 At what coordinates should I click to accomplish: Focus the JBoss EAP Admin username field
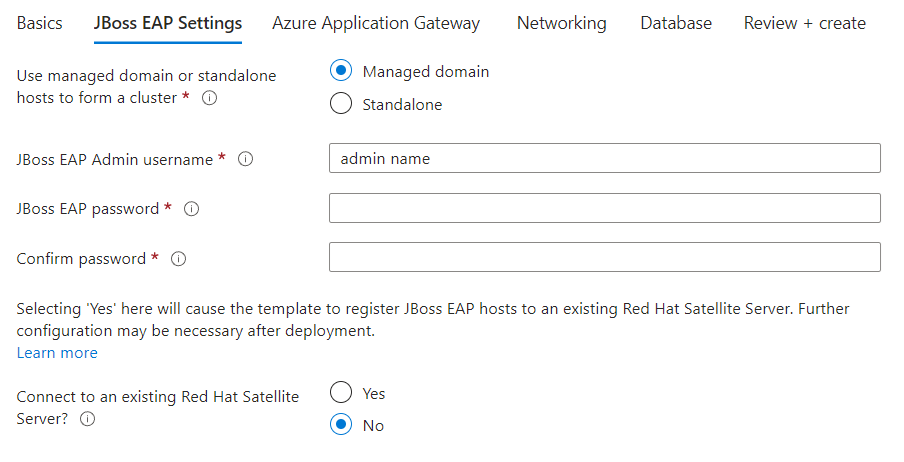point(605,158)
